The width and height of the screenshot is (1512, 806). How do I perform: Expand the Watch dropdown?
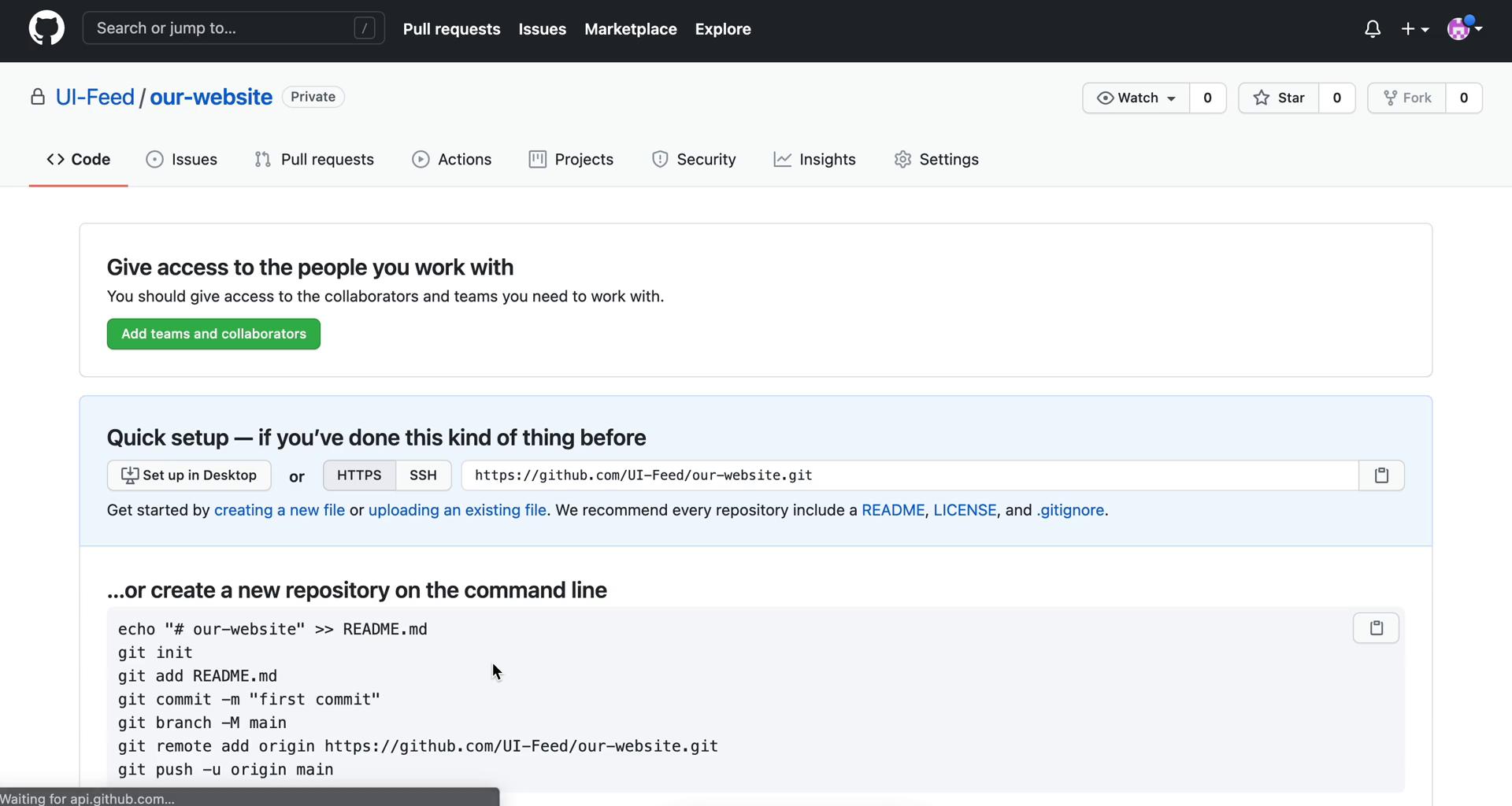1136,98
